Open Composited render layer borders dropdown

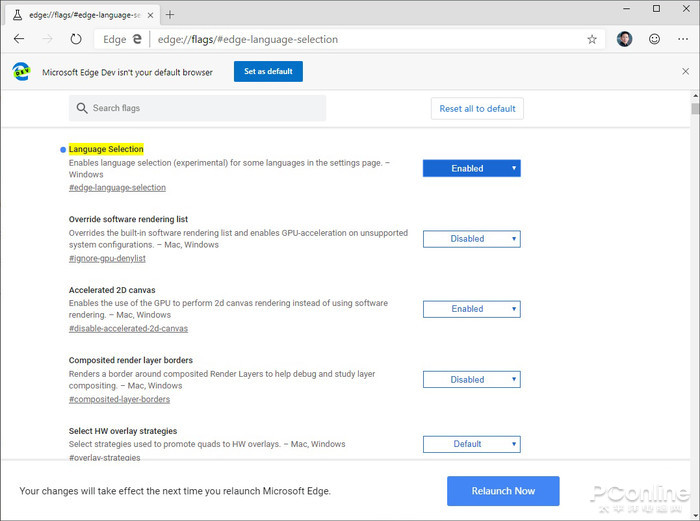(471, 379)
